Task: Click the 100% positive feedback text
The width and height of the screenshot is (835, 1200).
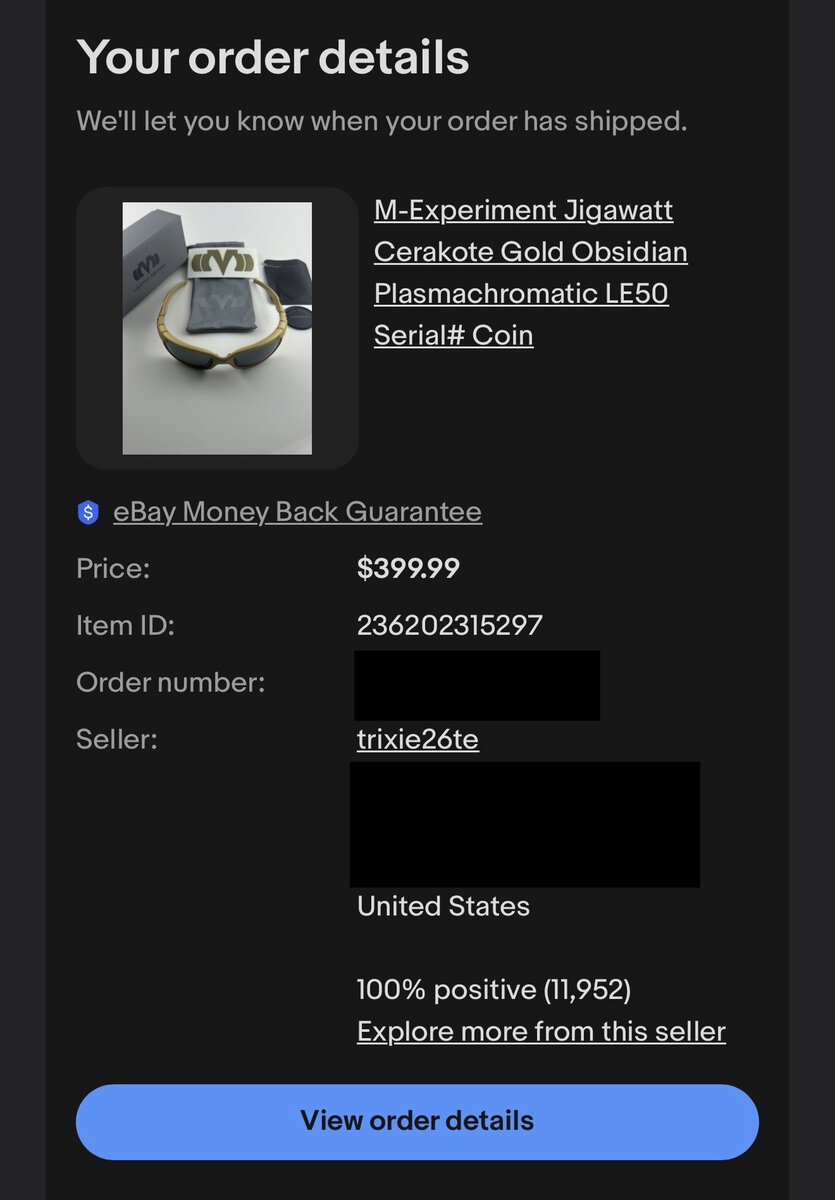Action: point(494,990)
